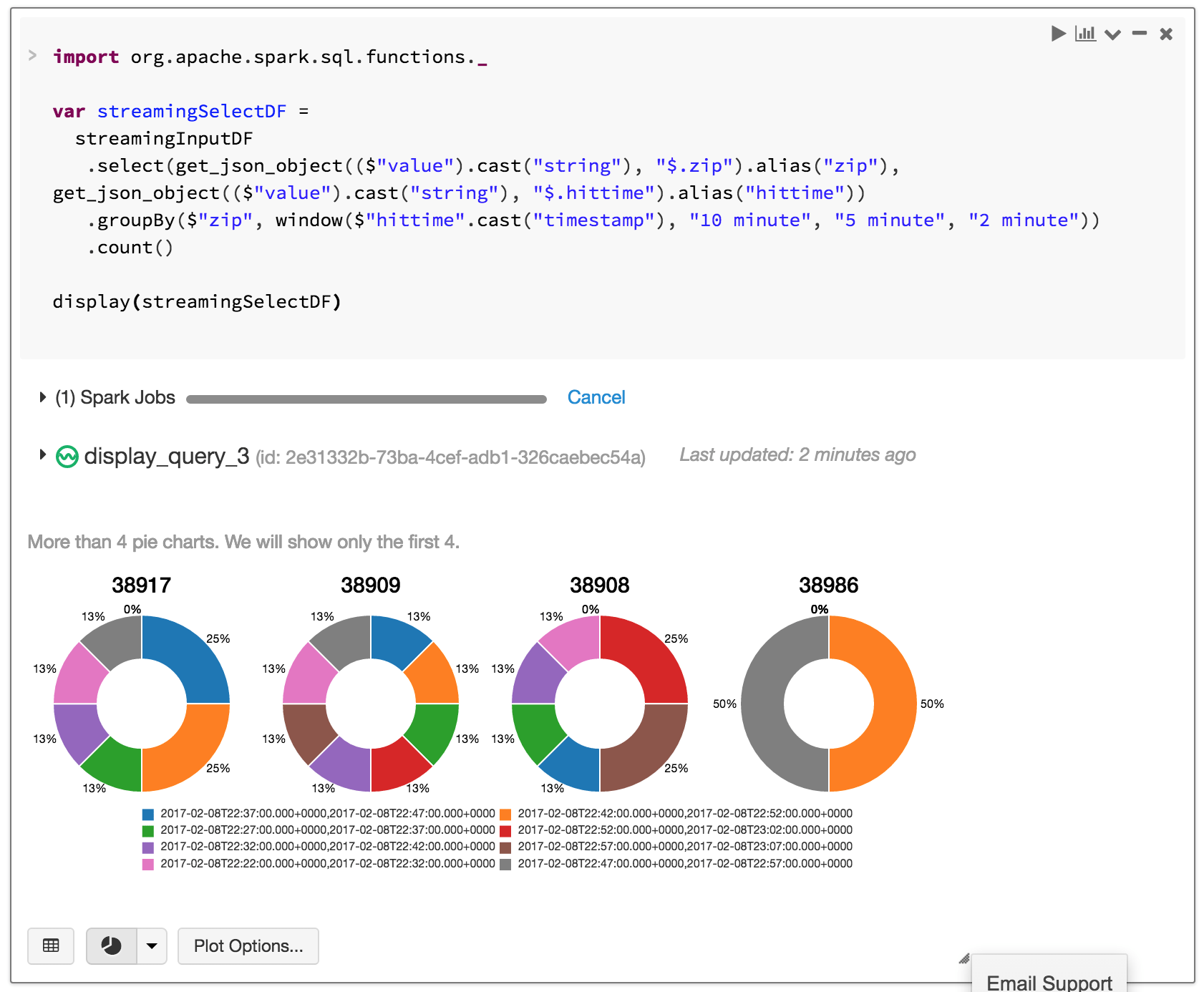
Task: Select the pie chart view button
Action: coord(112,945)
